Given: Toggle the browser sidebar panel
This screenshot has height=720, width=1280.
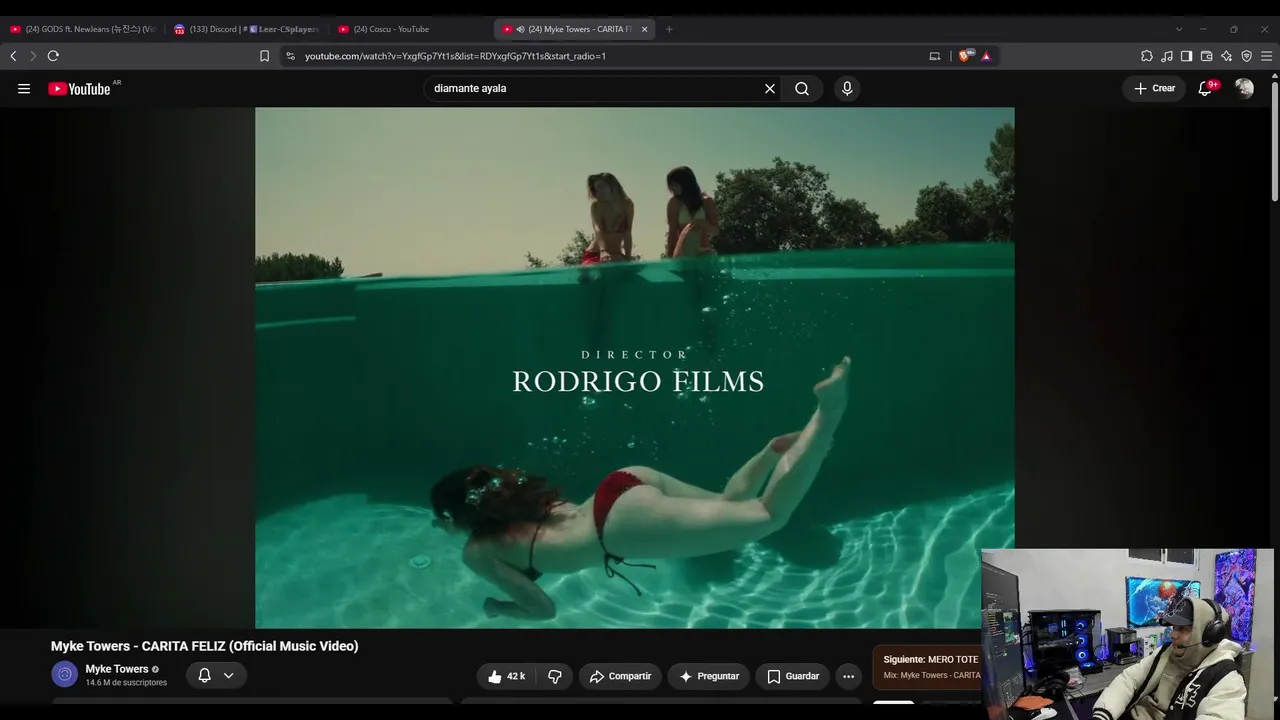Looking at the screenshot, I should pyautogui.click(x=1186, y=56).
